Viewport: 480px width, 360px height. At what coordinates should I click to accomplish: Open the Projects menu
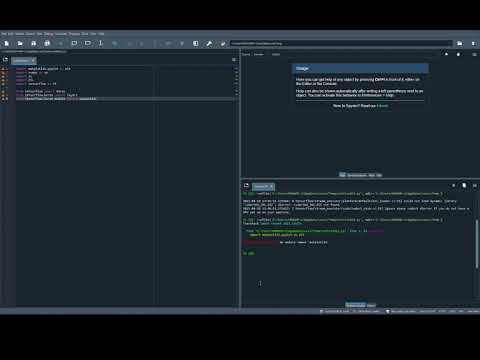tap(74, 34)
